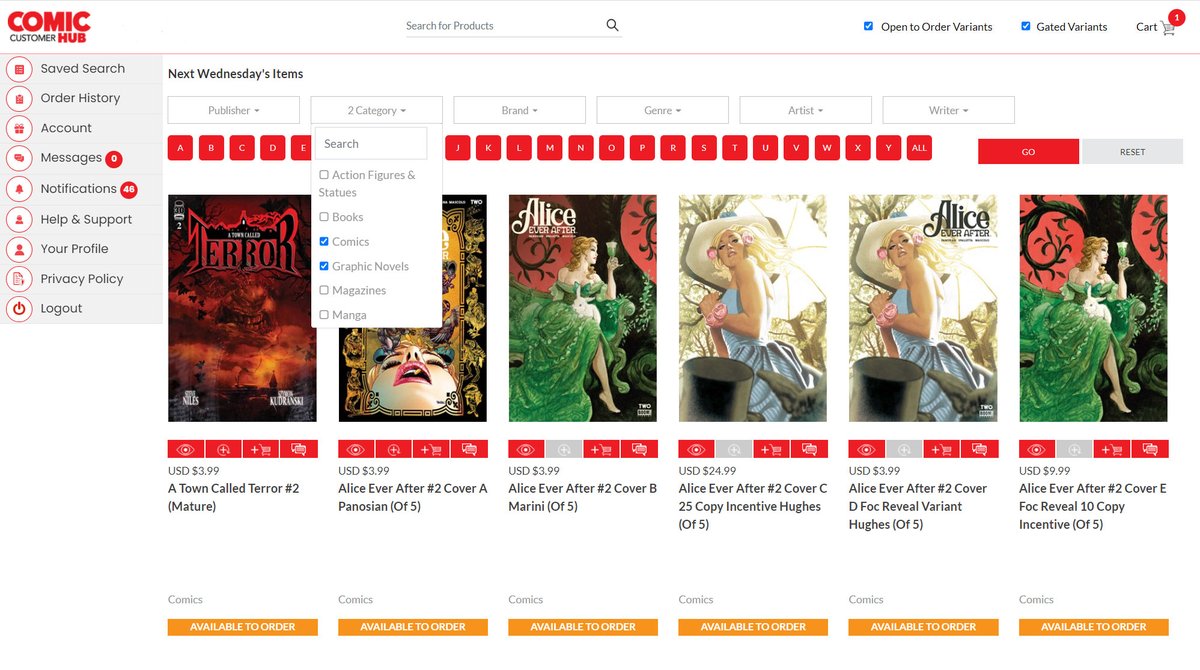Click AVAILABLE TO ORDER under Alice Ever After Cover E
This screenshot has height=670, width=1200.
[x=1092, y=627]
